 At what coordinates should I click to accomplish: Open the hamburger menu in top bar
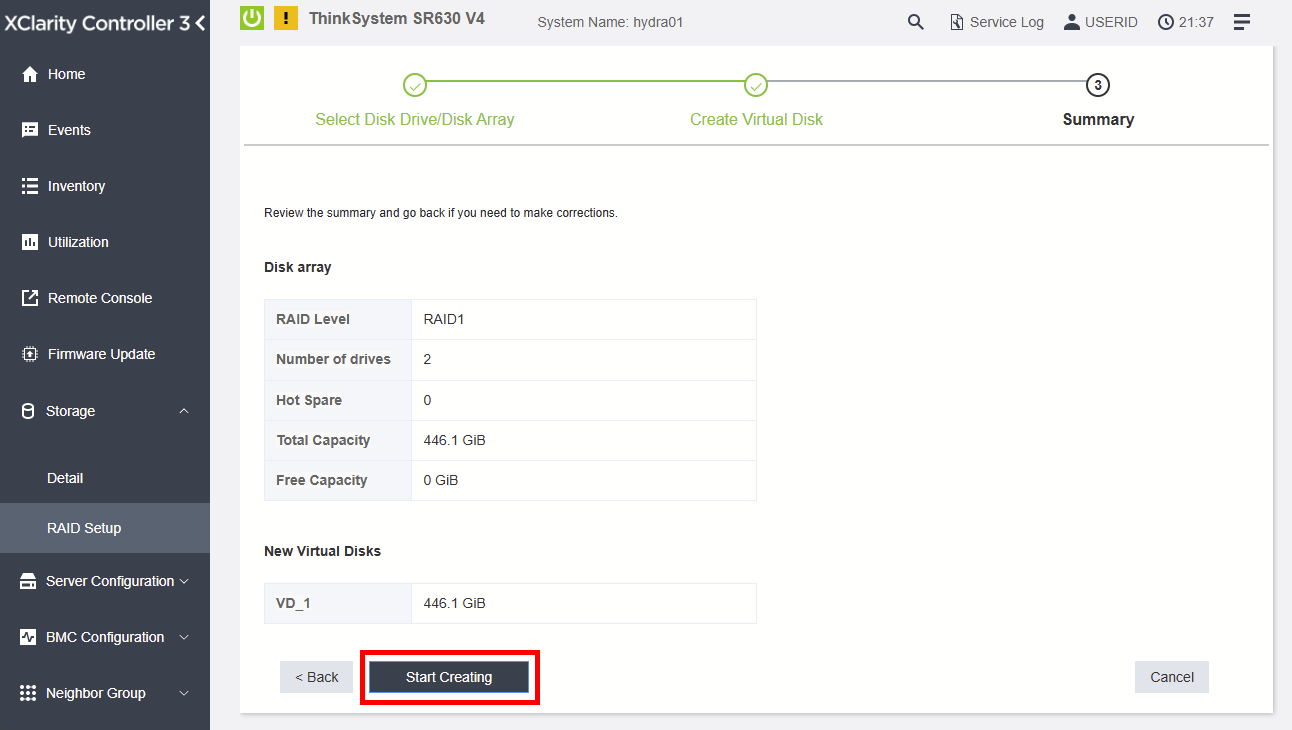1241,21
